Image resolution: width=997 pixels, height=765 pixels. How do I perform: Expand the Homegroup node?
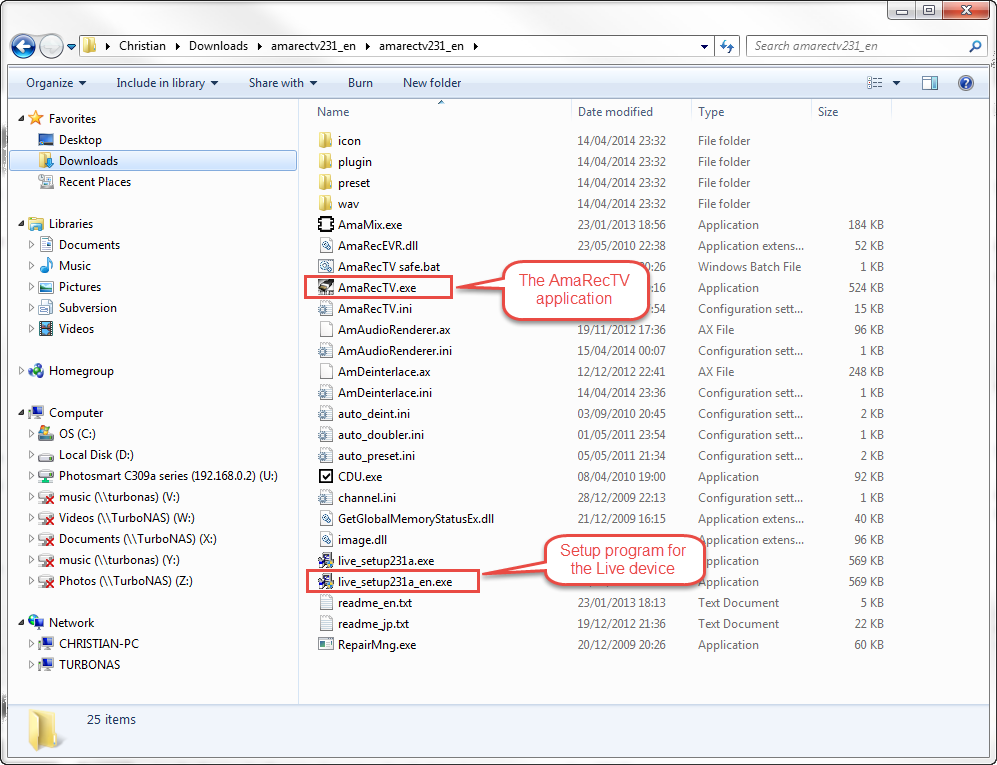pyautogui.click(x=21, y=371)
